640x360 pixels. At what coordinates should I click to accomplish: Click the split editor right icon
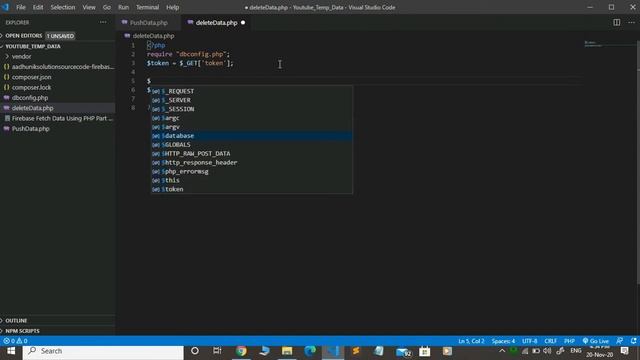617,22
